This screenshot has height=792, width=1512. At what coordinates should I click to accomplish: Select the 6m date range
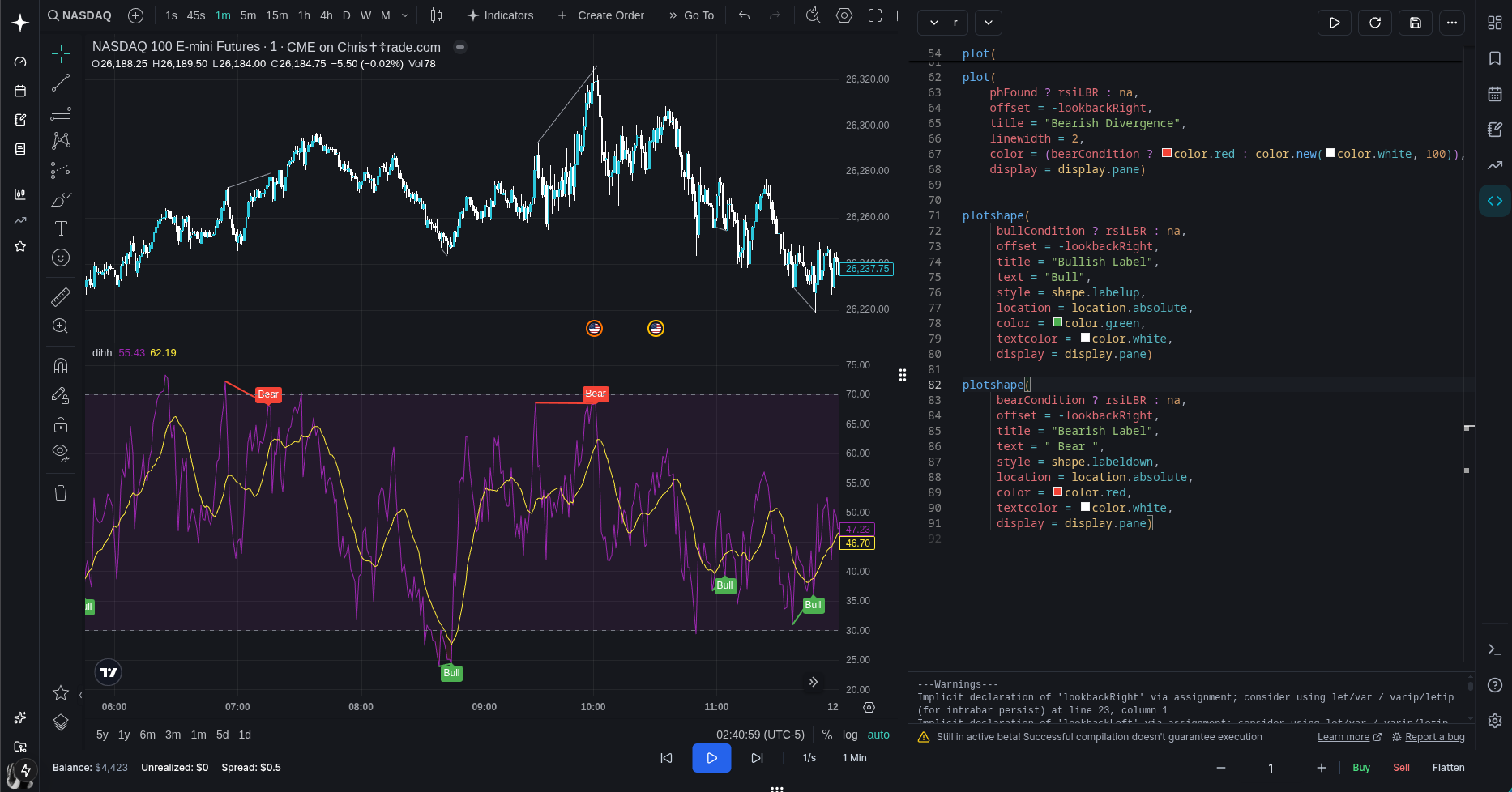(147, 735)
